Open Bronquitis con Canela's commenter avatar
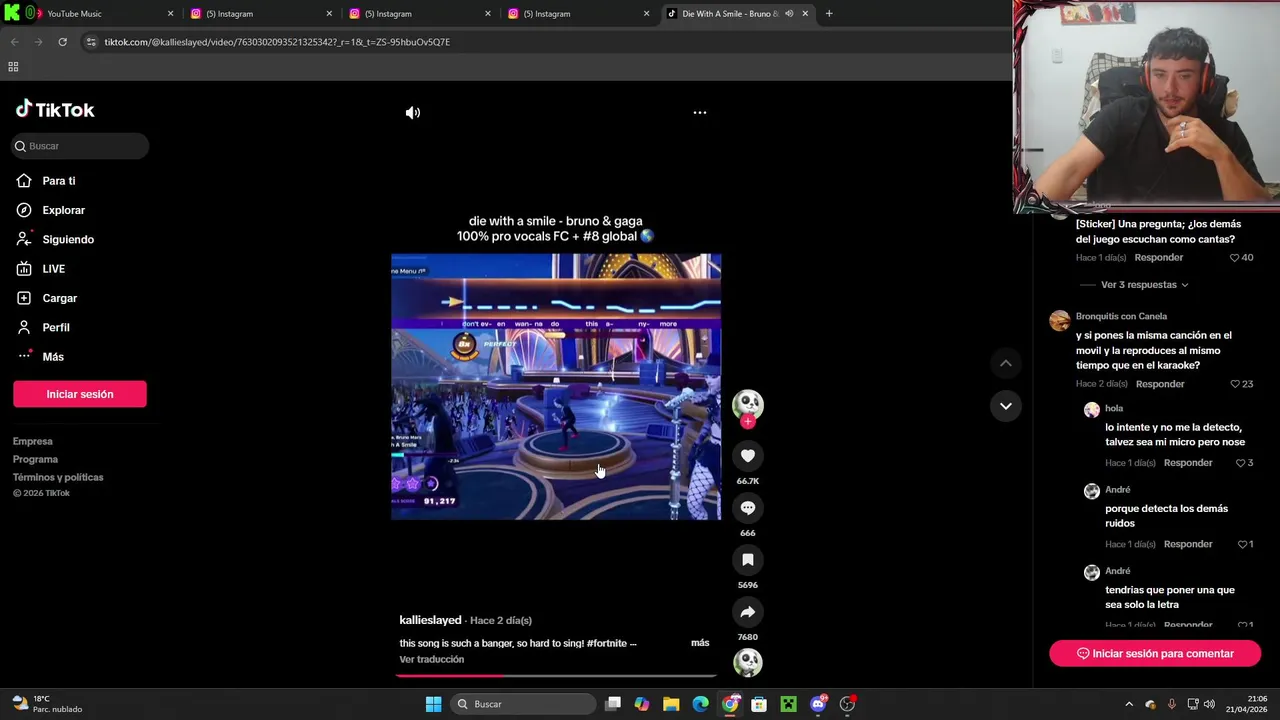 [1059, 321]
